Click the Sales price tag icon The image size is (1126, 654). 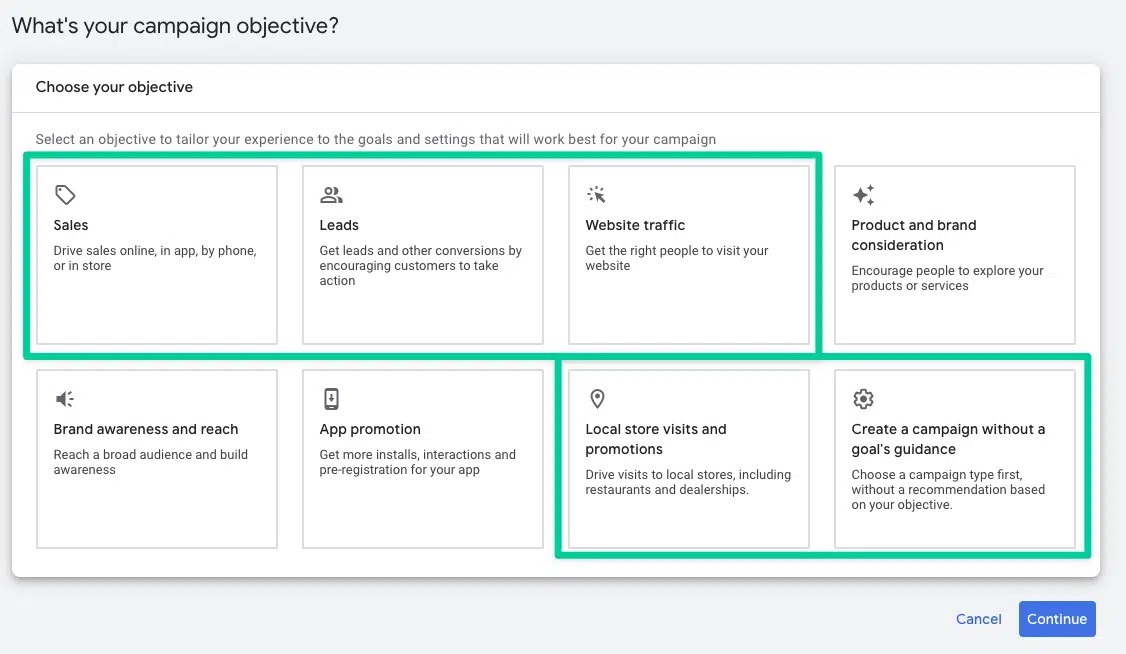click(x=64, y=194)
